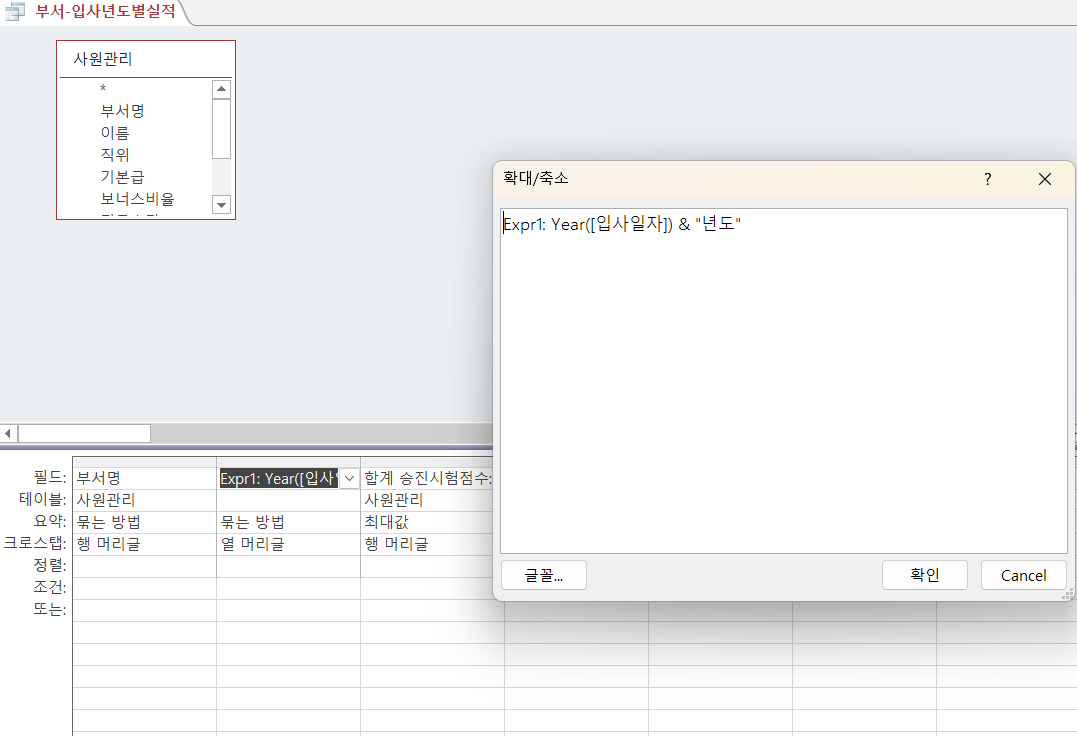The image size is (1077, 736).
Task: Select the 직위 field in the 사원관리 table
Action: 115,155
